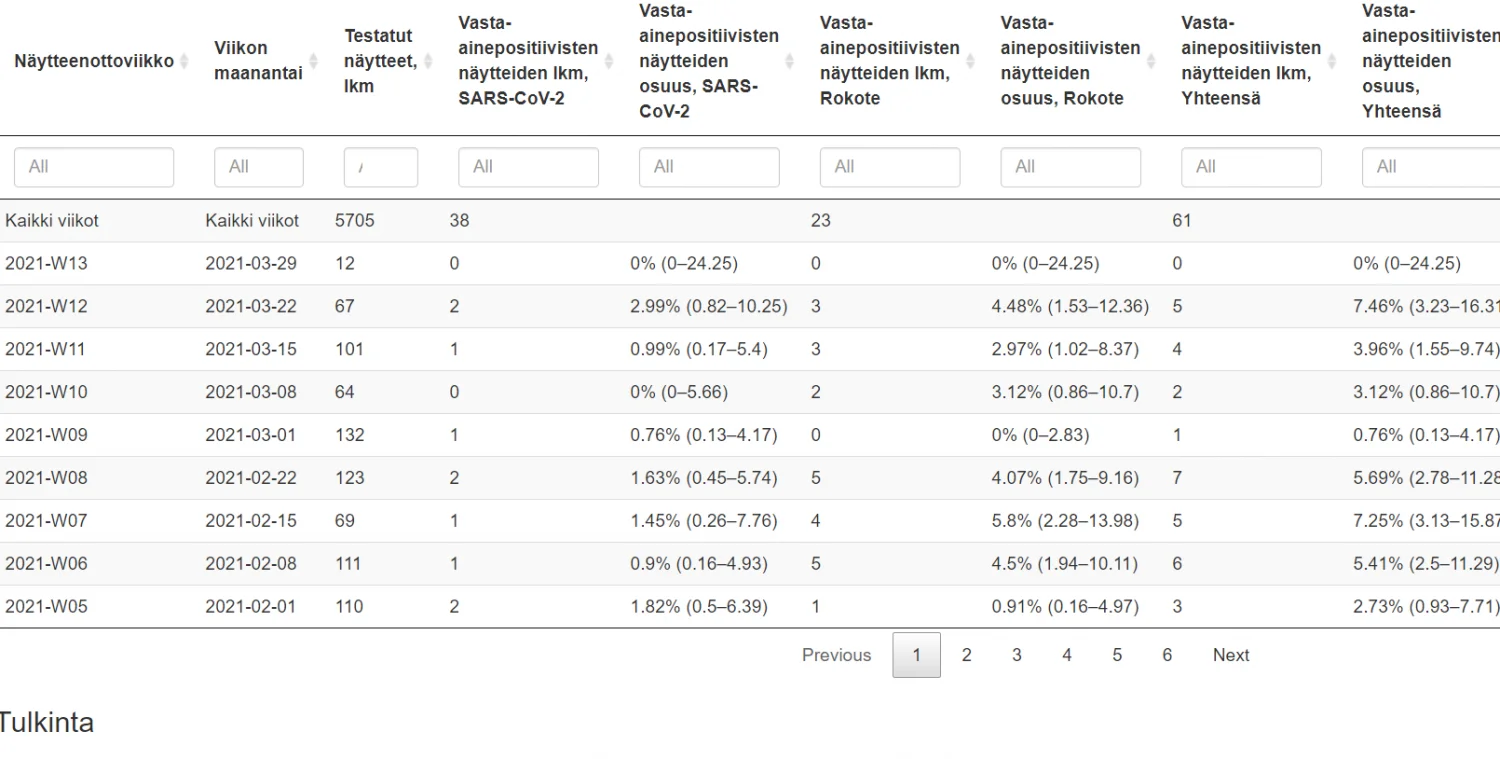Click sort arrows for Rokote osuus column

1151,61
